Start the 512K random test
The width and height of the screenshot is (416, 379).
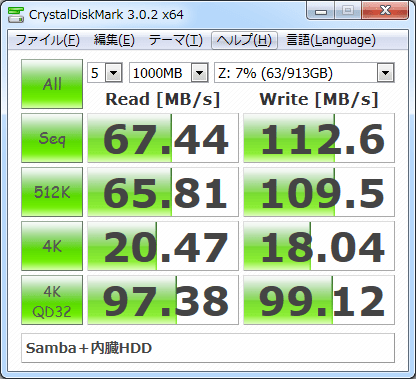pyautogui.click(x=52, y=192)
